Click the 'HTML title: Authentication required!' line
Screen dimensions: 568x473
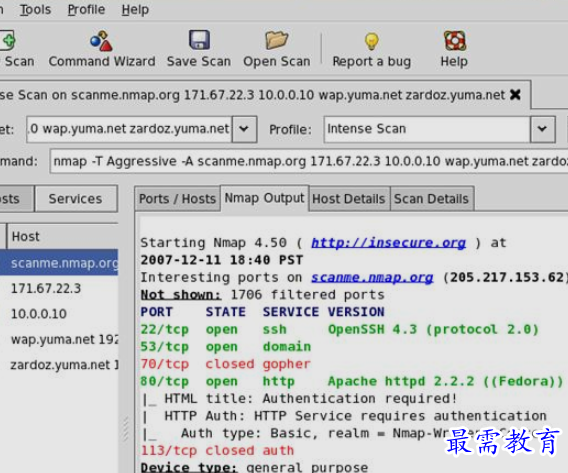coord(299,399)
